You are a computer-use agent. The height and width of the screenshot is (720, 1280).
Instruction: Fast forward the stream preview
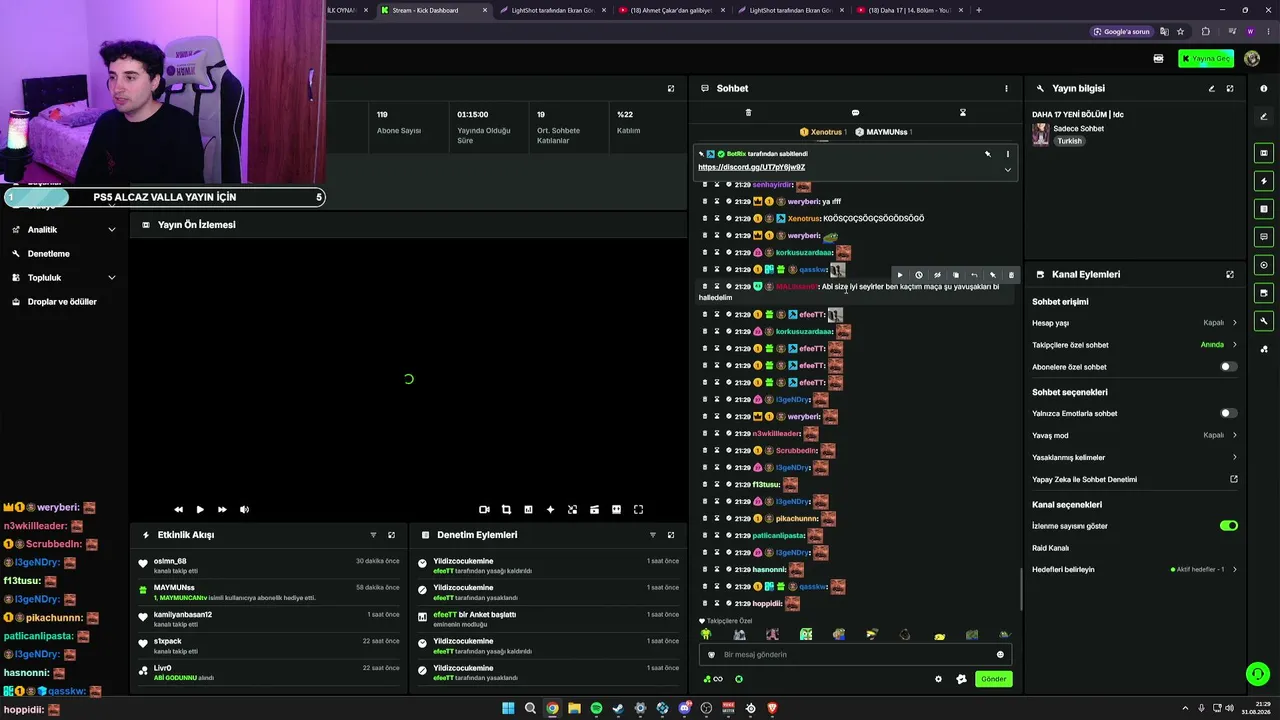tap(222, 510)
